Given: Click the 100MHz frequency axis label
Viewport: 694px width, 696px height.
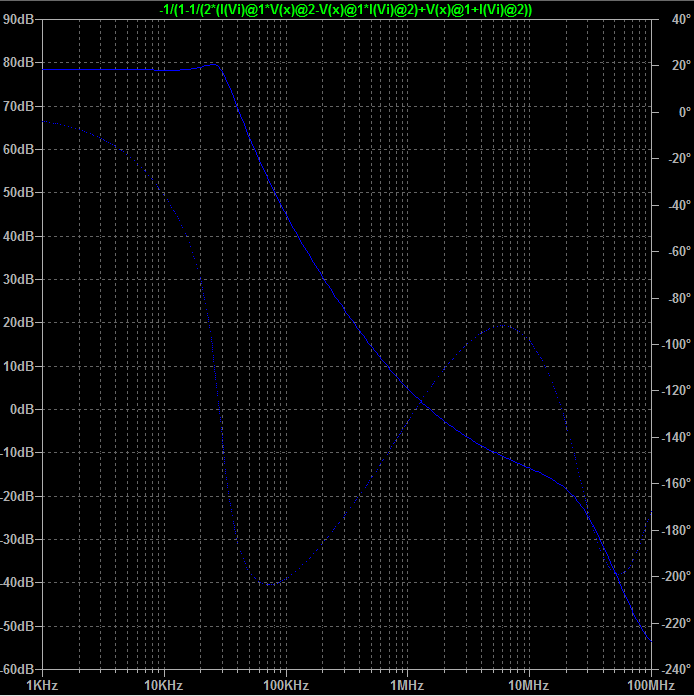Looking at the screenshot, I should [650, 685].
